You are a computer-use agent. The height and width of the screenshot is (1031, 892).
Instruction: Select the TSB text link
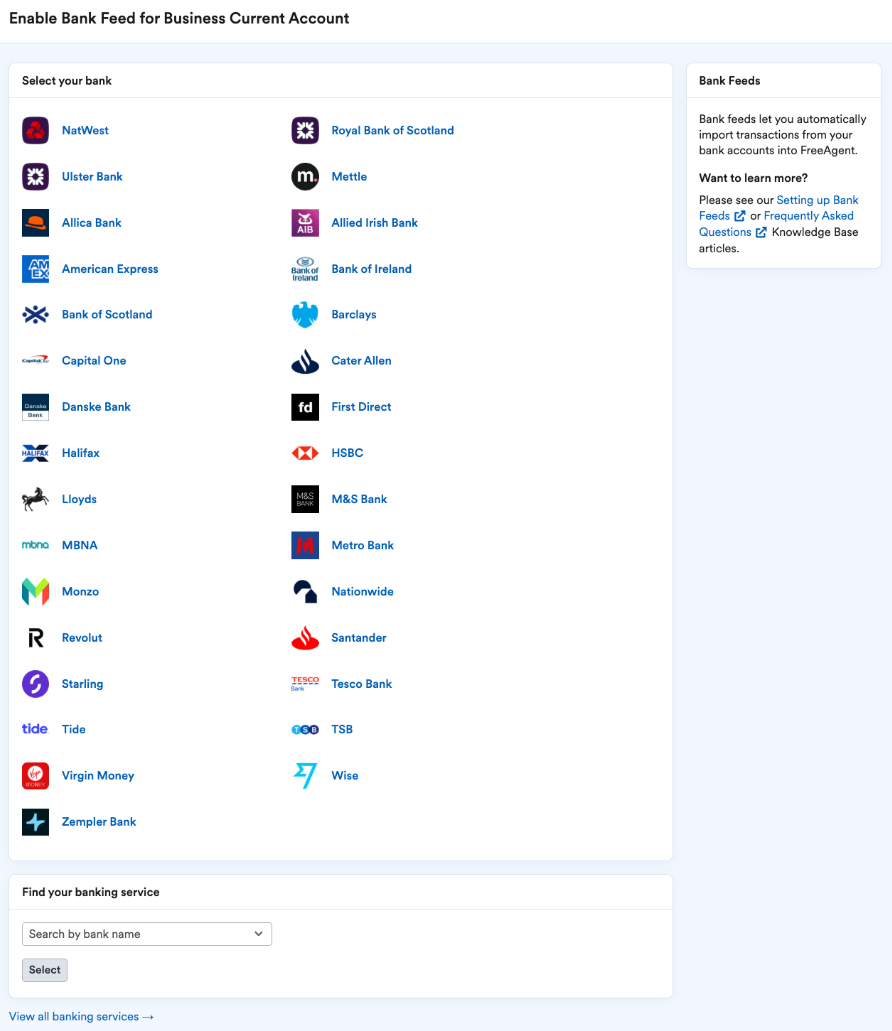point(342,729)
